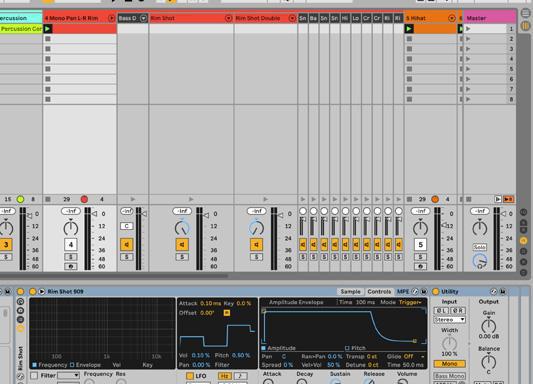The height and width of the screenshot is (384, 533).
Task: Toggle the LFO on button
Action: point(190,376)
